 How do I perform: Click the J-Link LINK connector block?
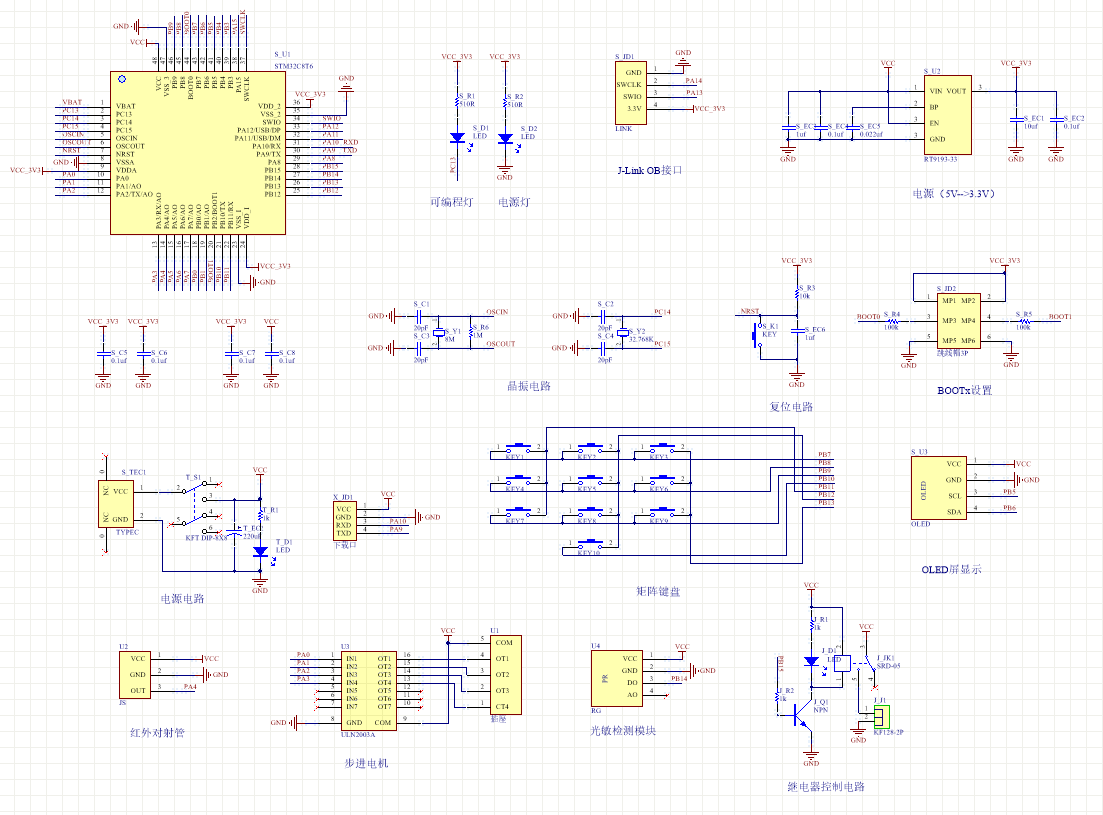(x=632, y=91)
